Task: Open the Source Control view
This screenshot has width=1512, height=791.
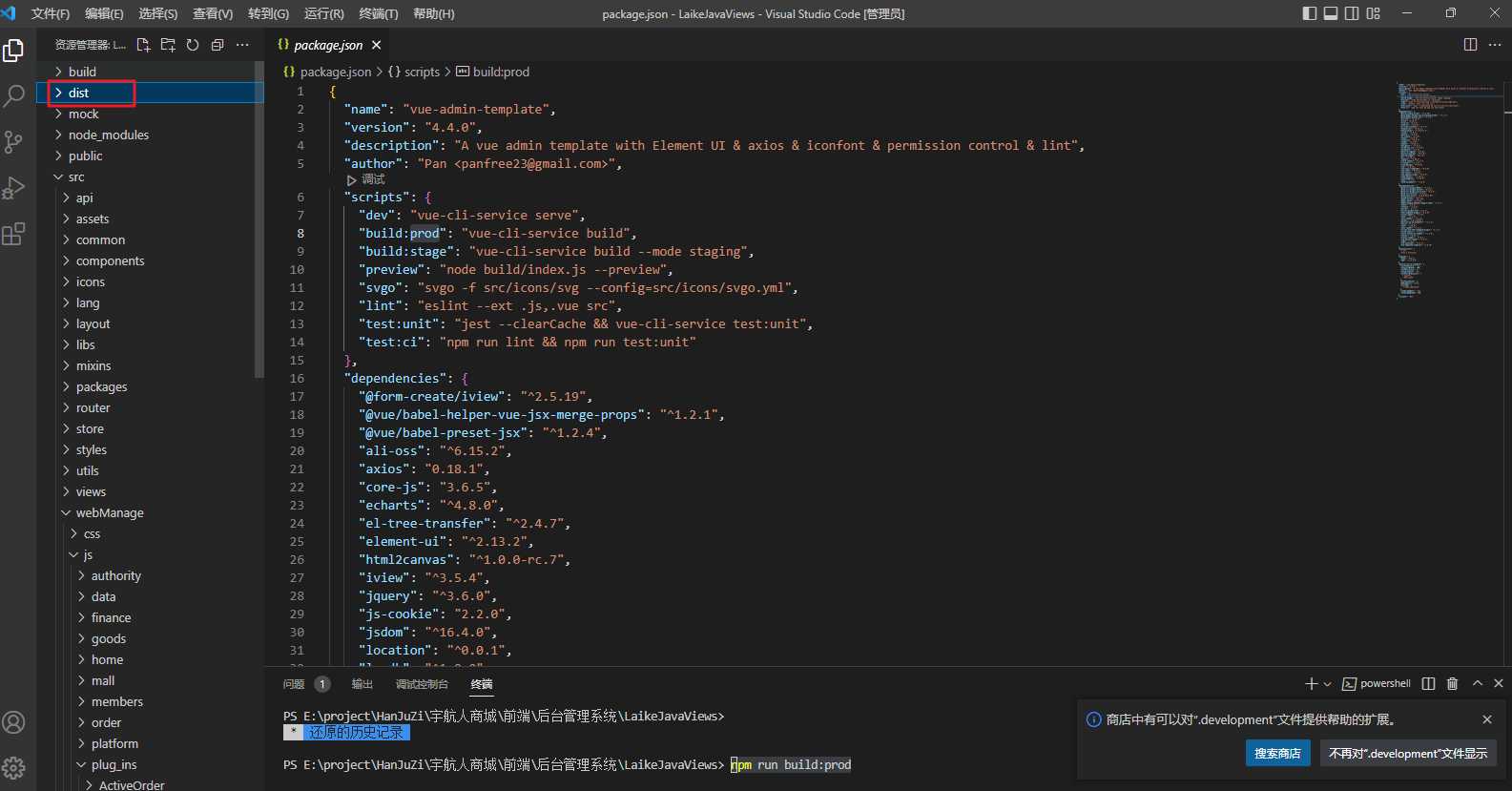Action: (x=13, y=142)
